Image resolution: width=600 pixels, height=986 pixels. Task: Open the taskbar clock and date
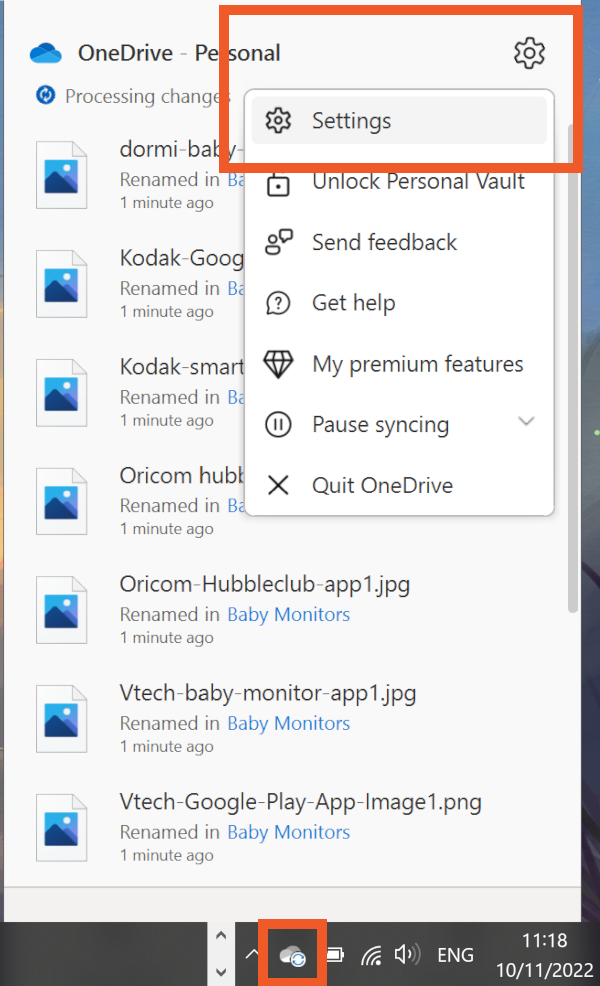(544, 955)
